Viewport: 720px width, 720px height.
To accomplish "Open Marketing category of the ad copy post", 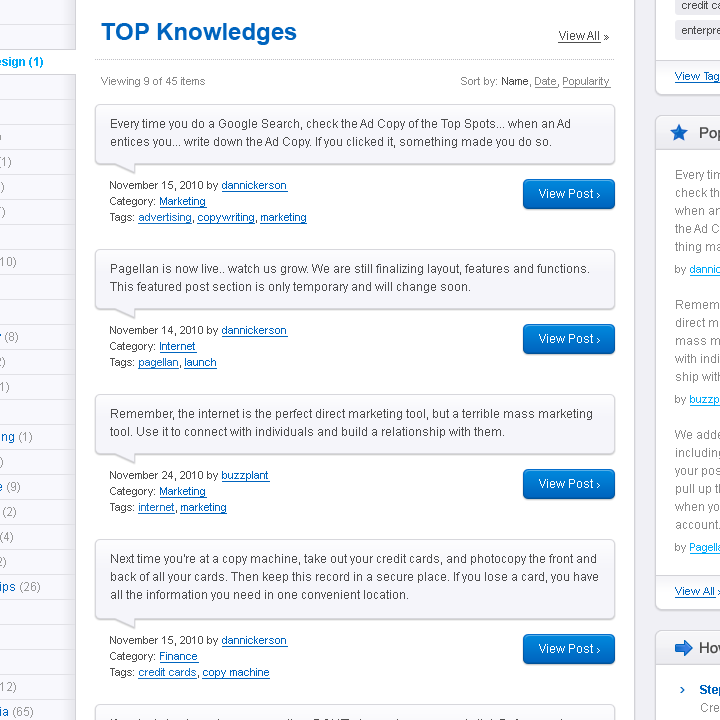I will [x=182, y=202].
